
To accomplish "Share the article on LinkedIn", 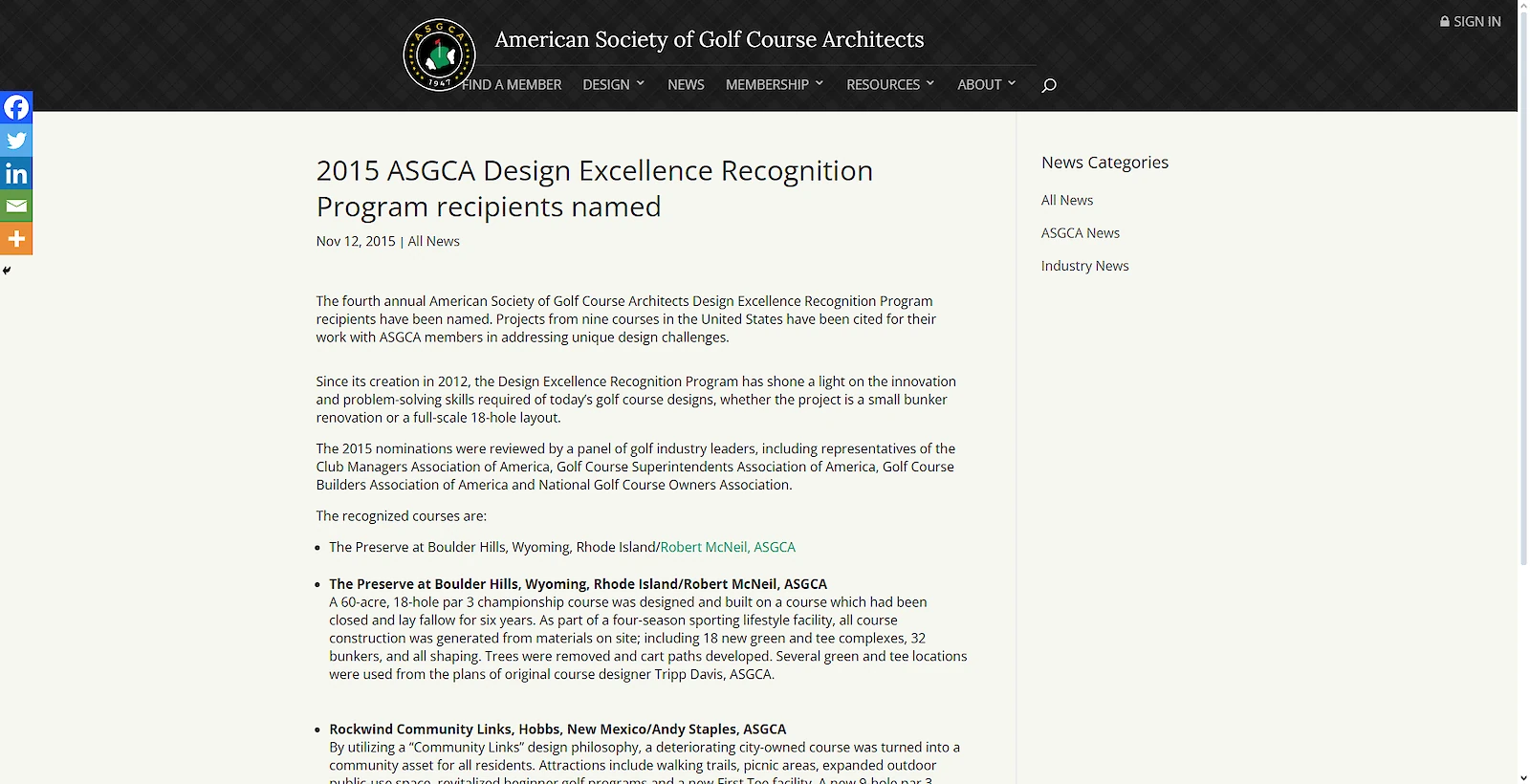I will 16,173.
